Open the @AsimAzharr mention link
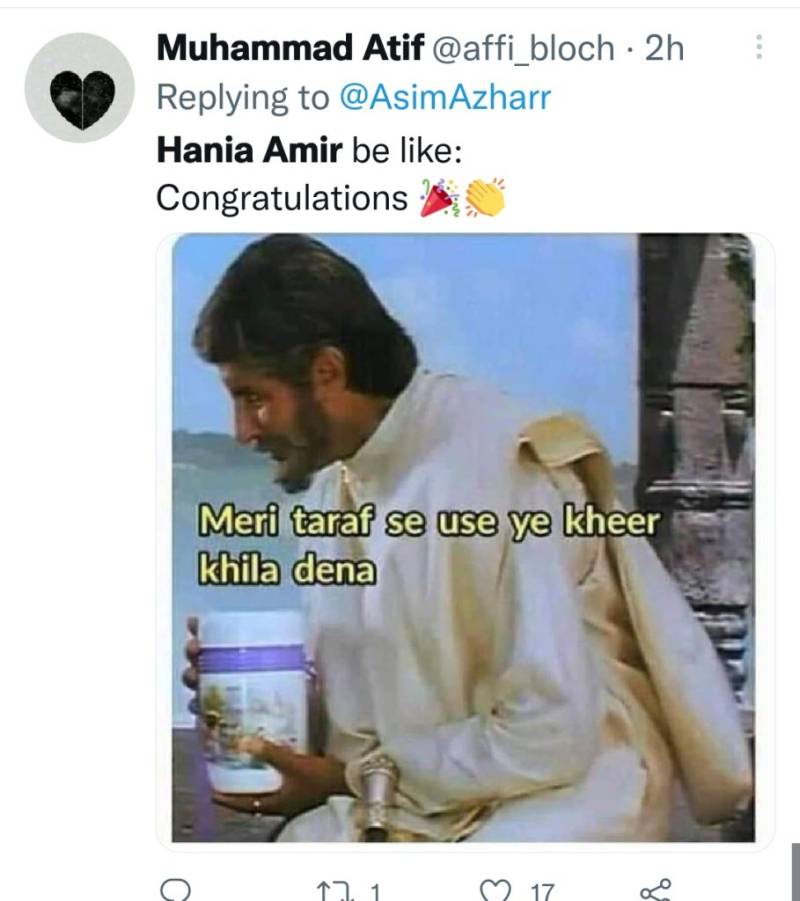The width and height of the screenshot is (800, 901). tap(445, 97)
